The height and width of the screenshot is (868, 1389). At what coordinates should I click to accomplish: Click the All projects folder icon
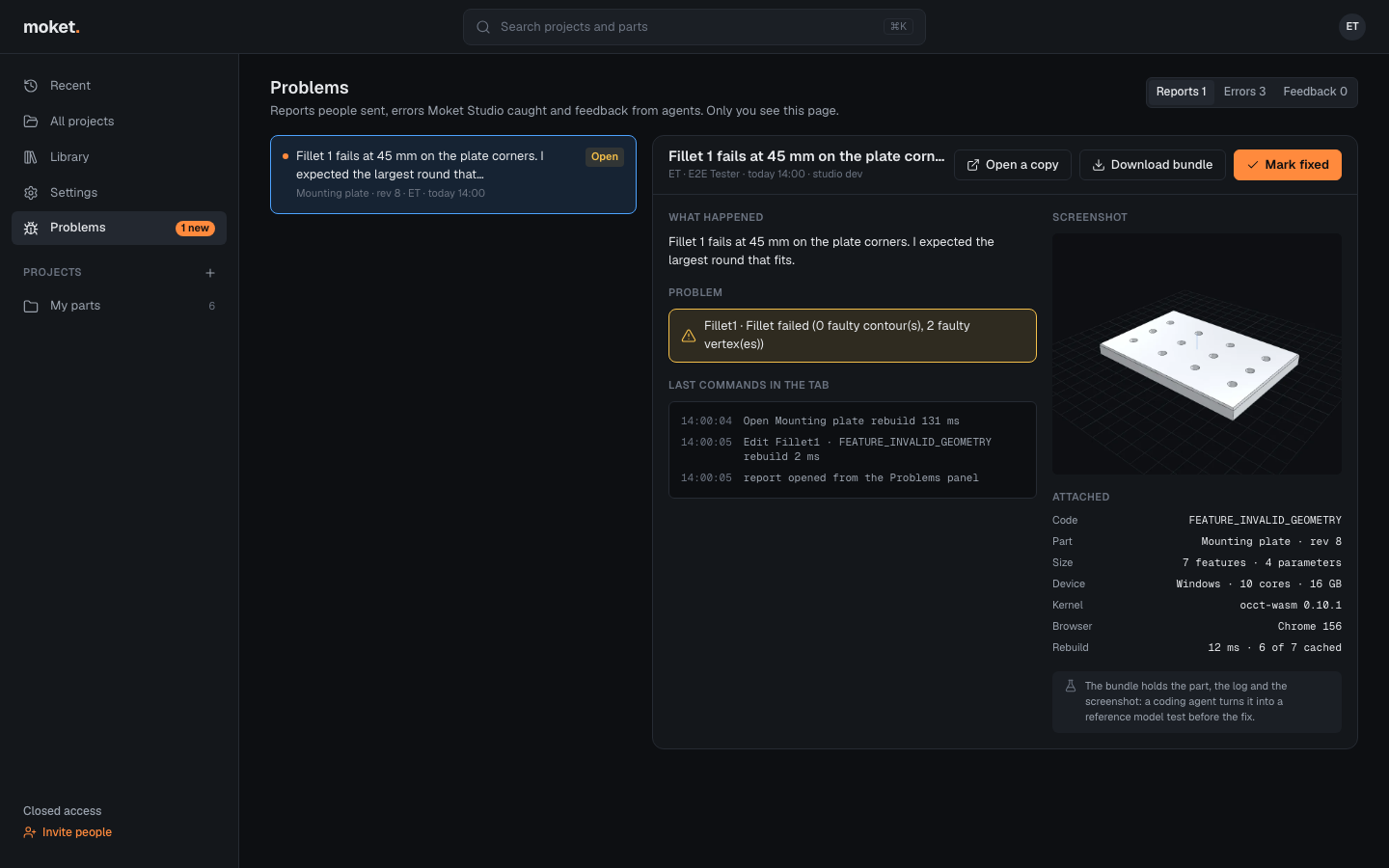pyautogui.click(x=31, y=122)
